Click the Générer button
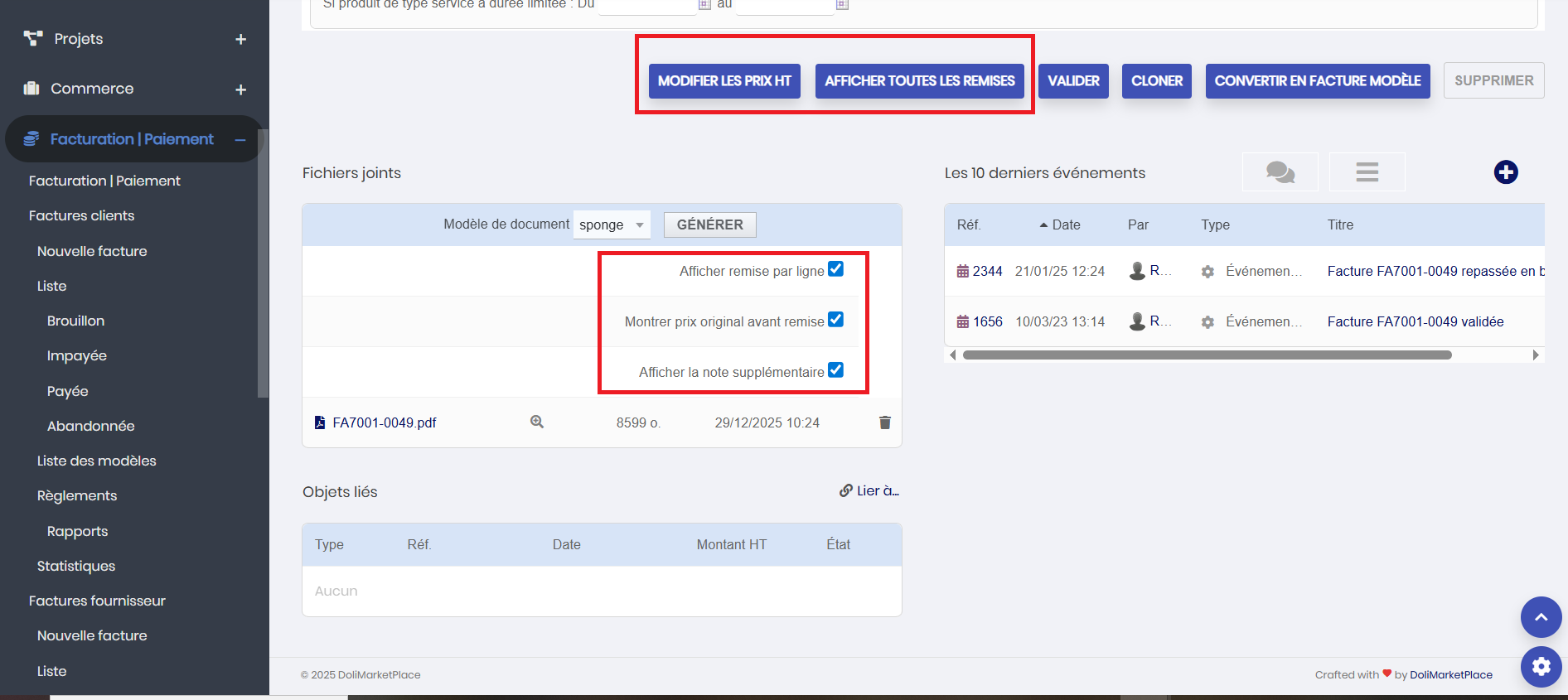 point(709,224)
